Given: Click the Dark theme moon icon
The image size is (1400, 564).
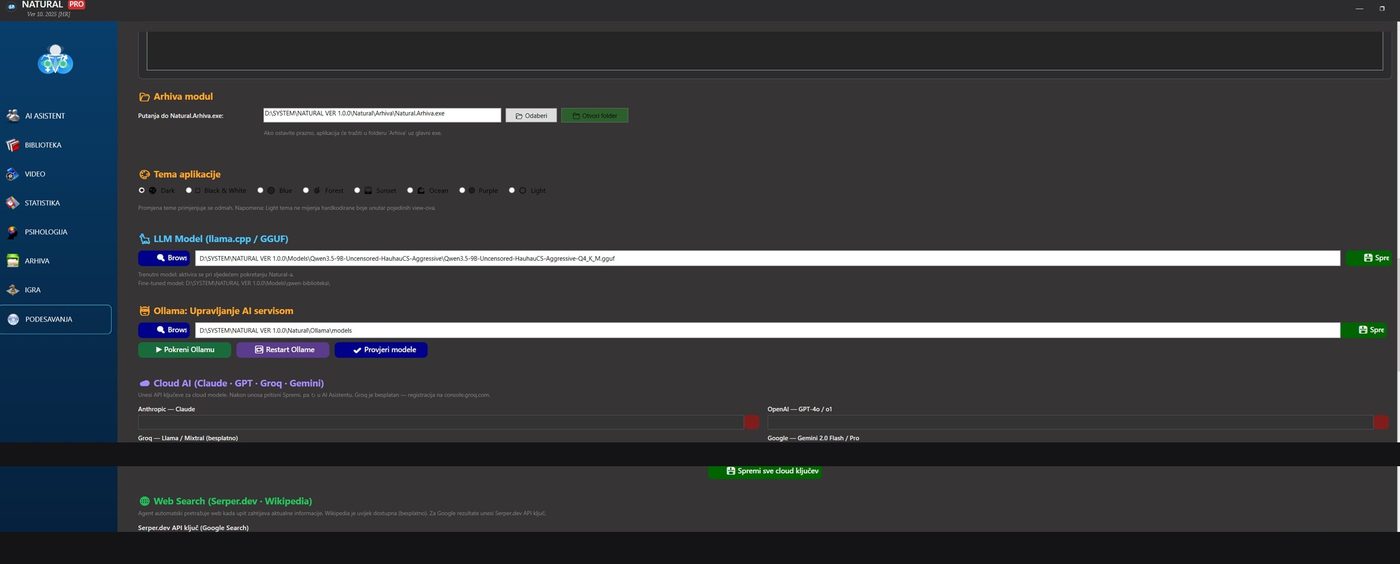Looking at the screenshot, I should coord(153,190).
